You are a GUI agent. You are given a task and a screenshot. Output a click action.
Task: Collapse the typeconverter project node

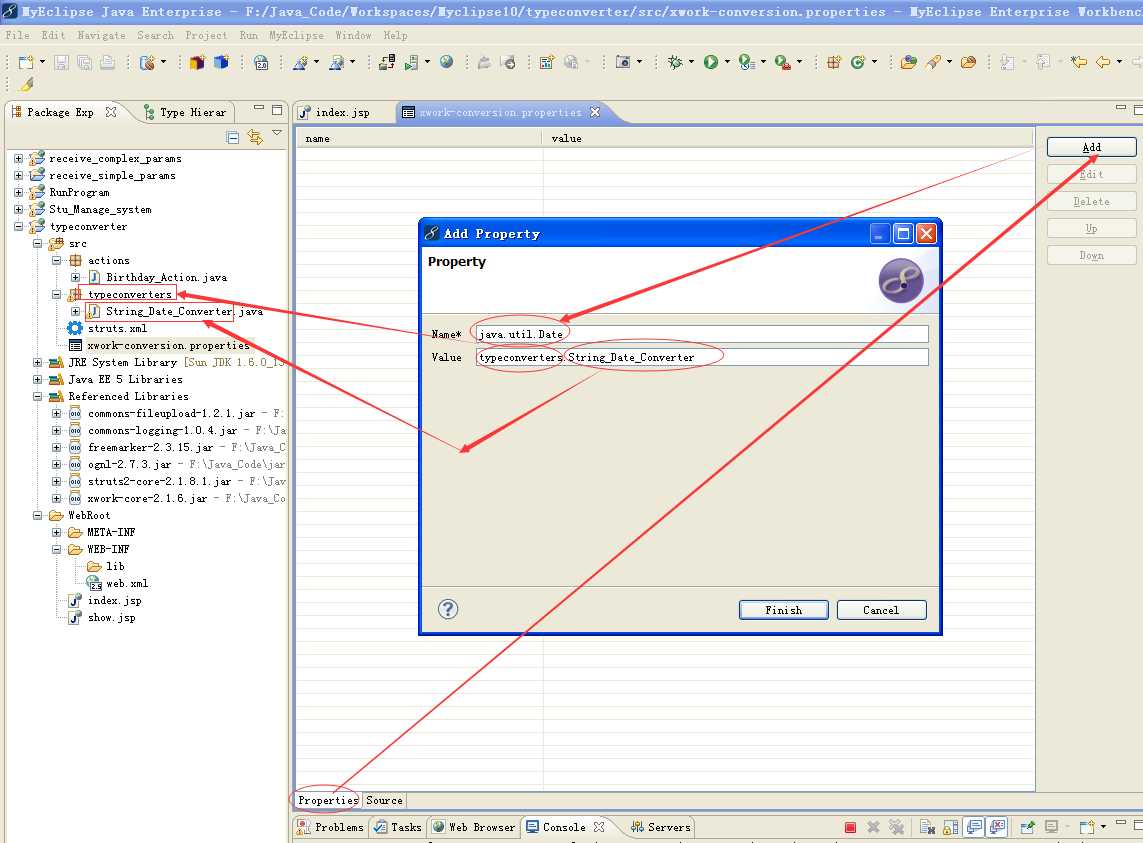[x=18, y=227]
